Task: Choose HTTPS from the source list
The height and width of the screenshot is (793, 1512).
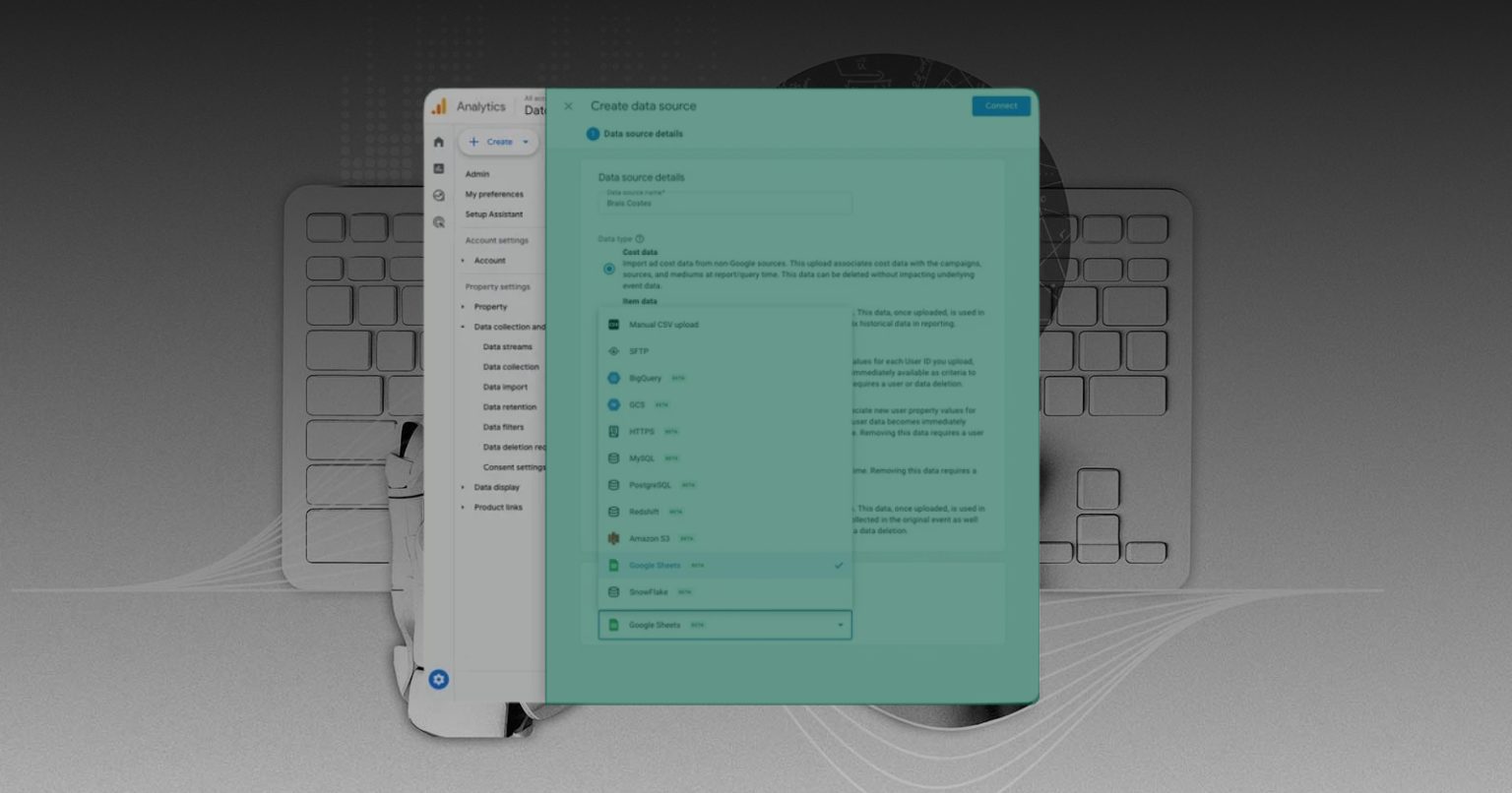Action: [x=725, y=431]
